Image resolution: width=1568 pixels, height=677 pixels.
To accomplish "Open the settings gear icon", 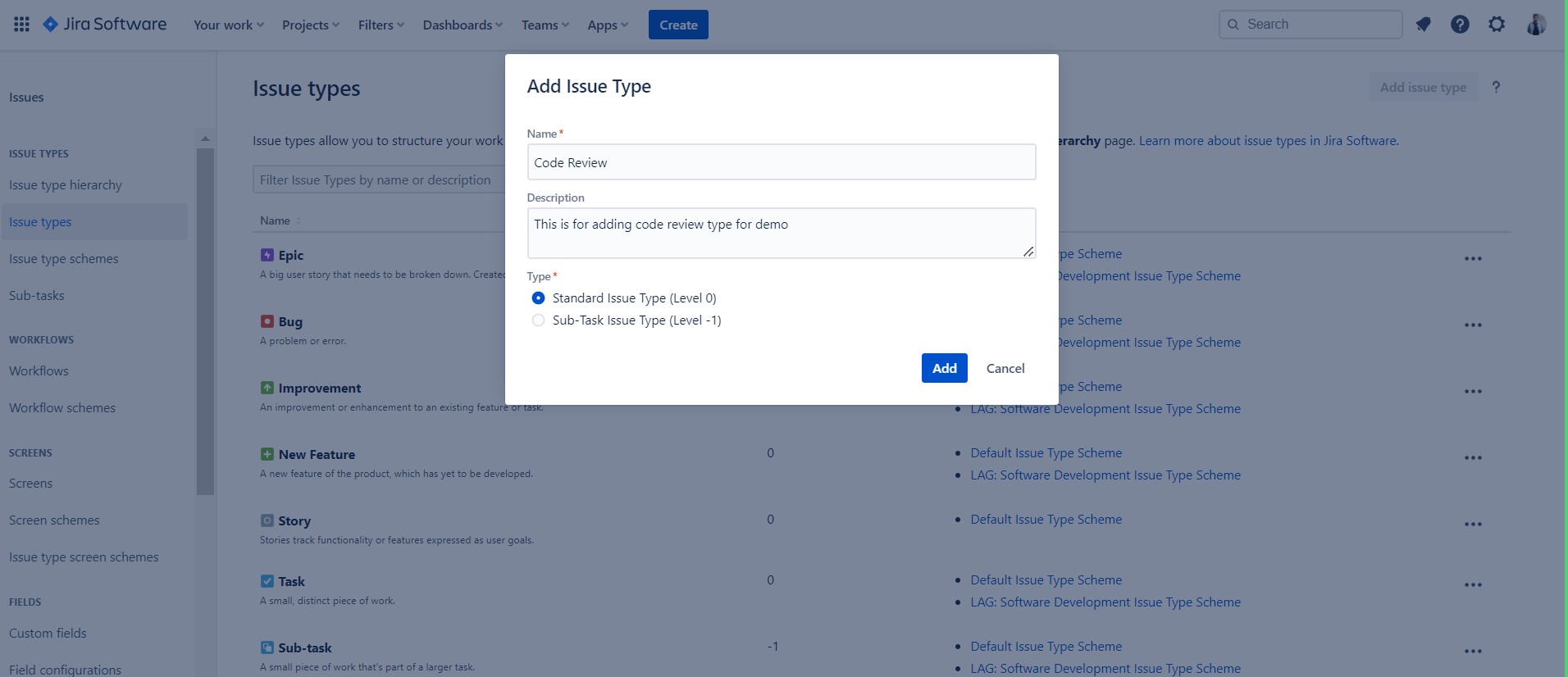I will [x=1497, y=25].
